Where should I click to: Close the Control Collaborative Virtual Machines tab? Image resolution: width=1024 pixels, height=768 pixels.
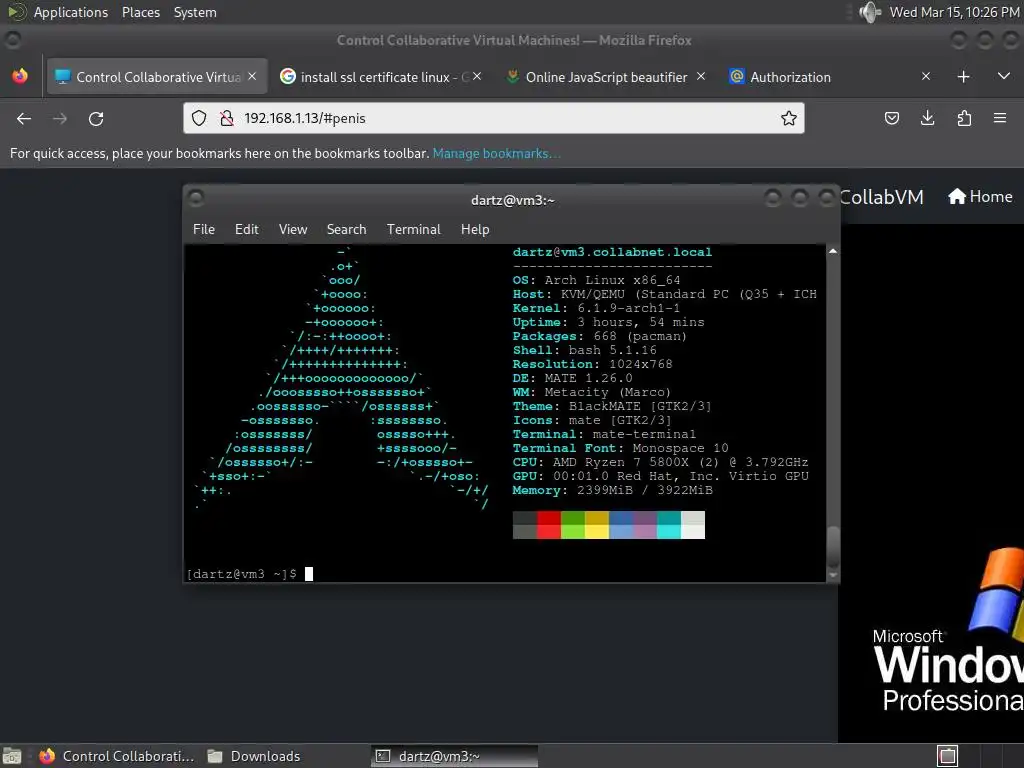(x=252, y=76)
